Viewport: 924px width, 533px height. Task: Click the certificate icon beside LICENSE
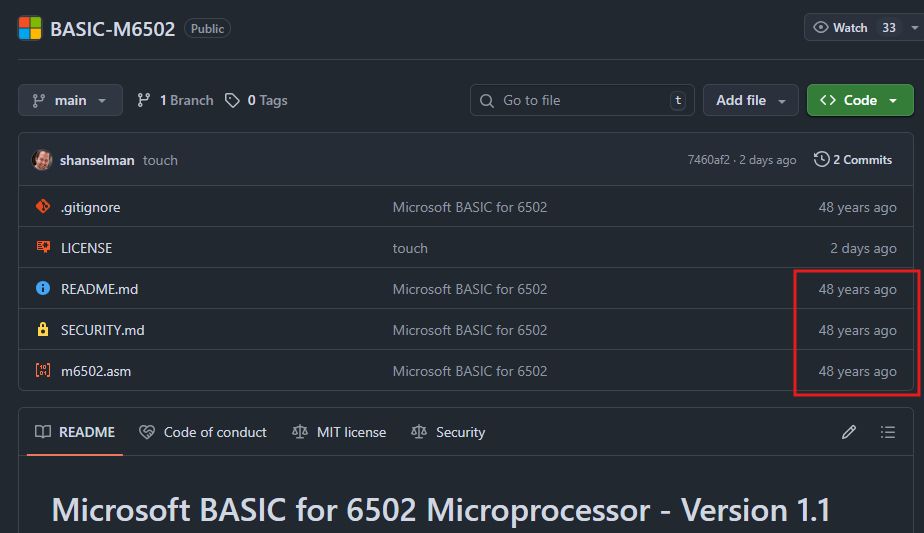43,246
